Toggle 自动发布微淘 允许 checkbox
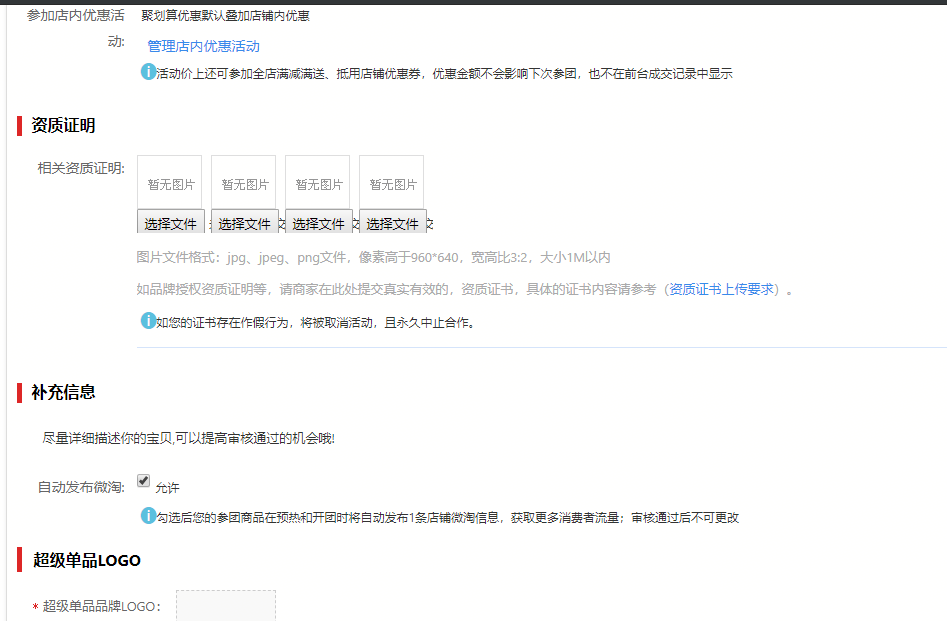Image resolution: width=947 pixels, height=621 pixels. coord(143,481)
